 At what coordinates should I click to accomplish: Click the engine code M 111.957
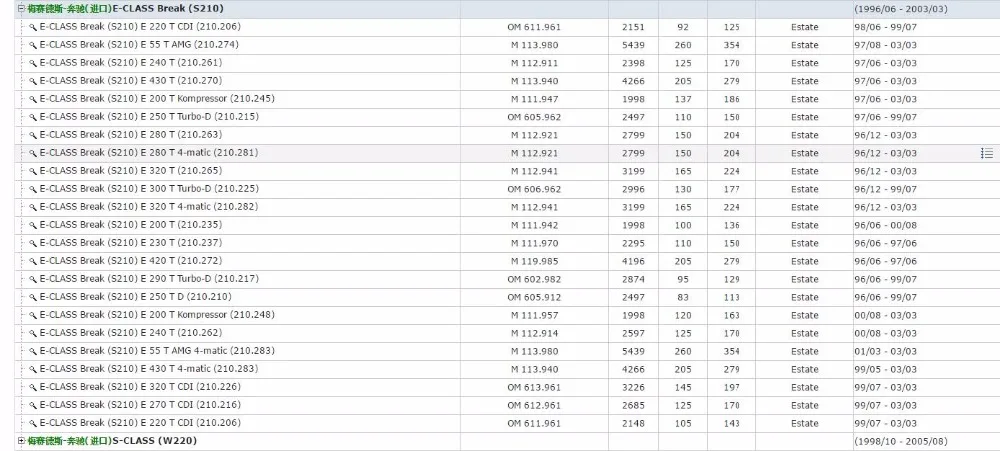pyautogui.click(x=534, y=315)
